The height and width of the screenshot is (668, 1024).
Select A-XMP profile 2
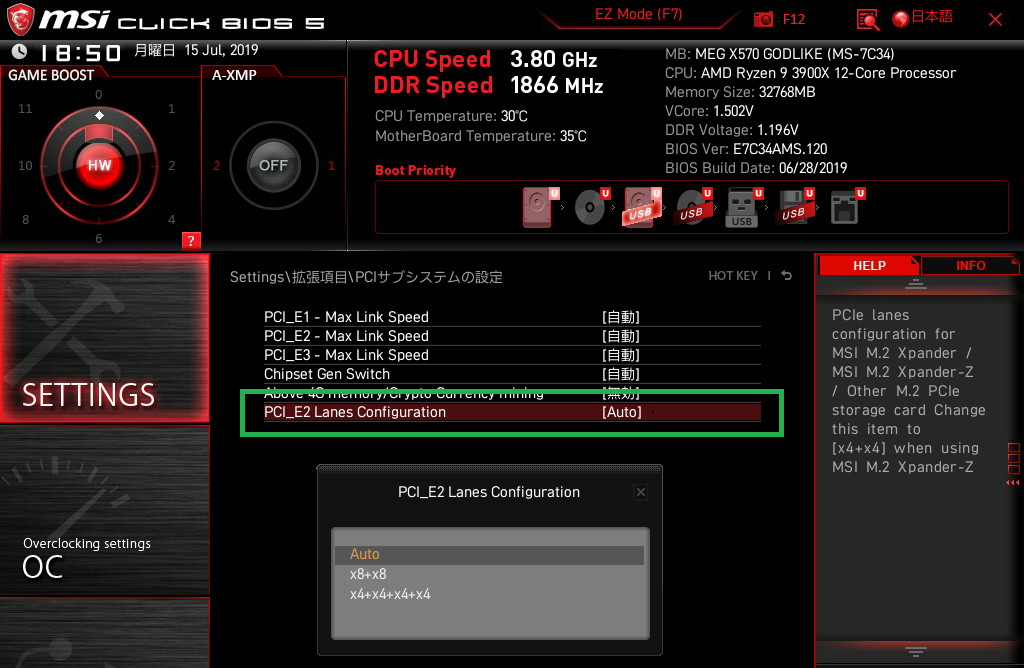[216, 166]
